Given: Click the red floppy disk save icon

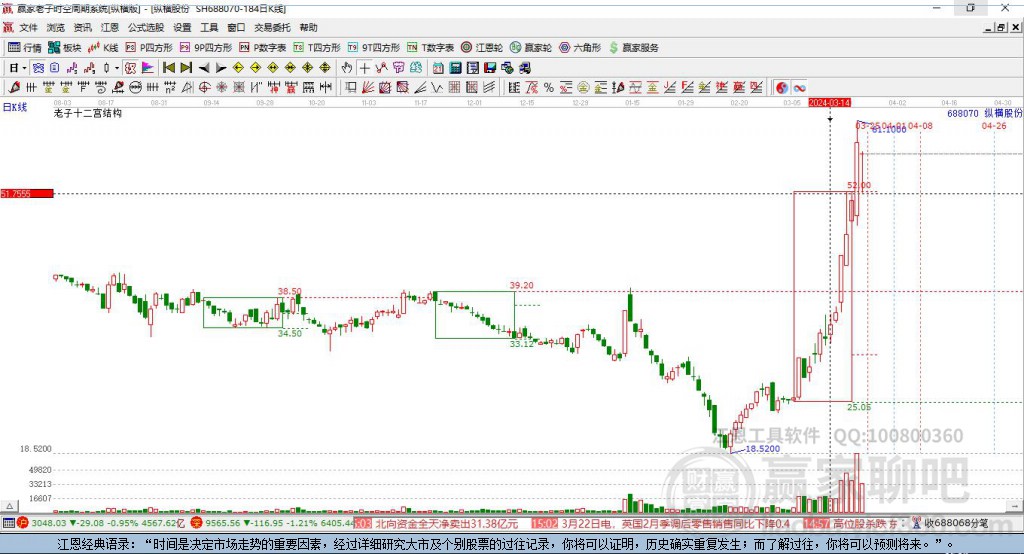Looking at the screenshot, I should point(490,68).
